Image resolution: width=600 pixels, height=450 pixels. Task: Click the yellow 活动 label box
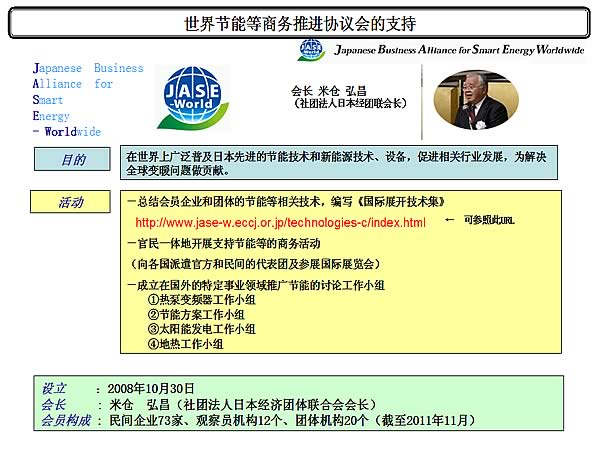coord(70,202)
